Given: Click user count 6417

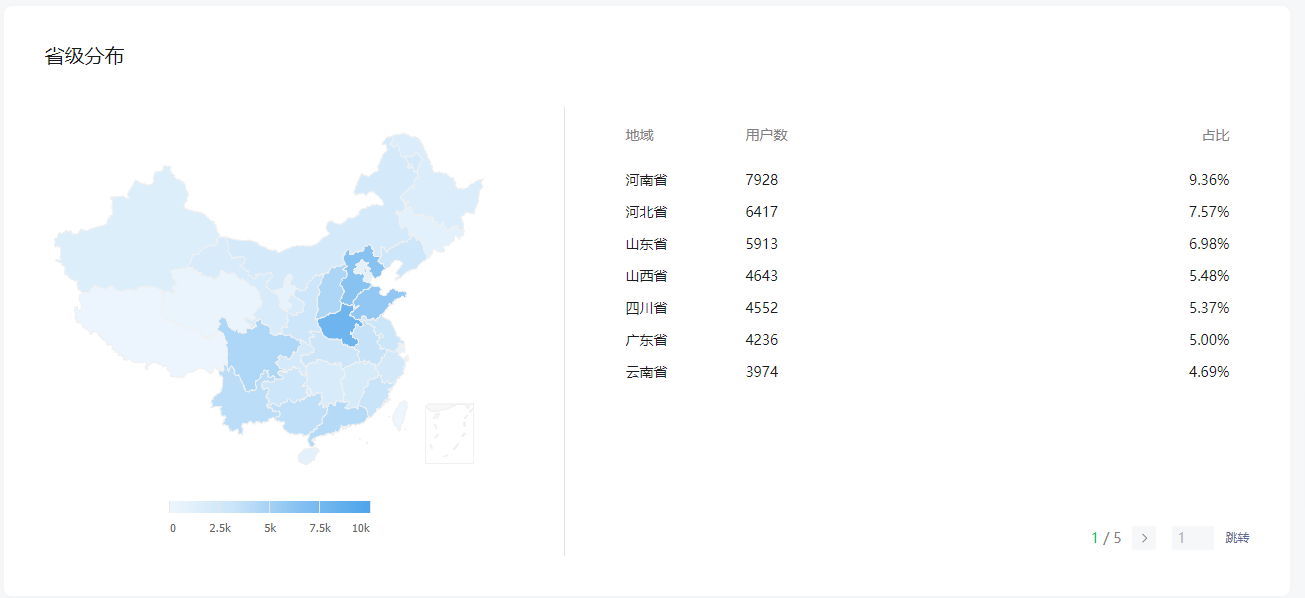Looking at the screenshot, I should pos(762,212).
